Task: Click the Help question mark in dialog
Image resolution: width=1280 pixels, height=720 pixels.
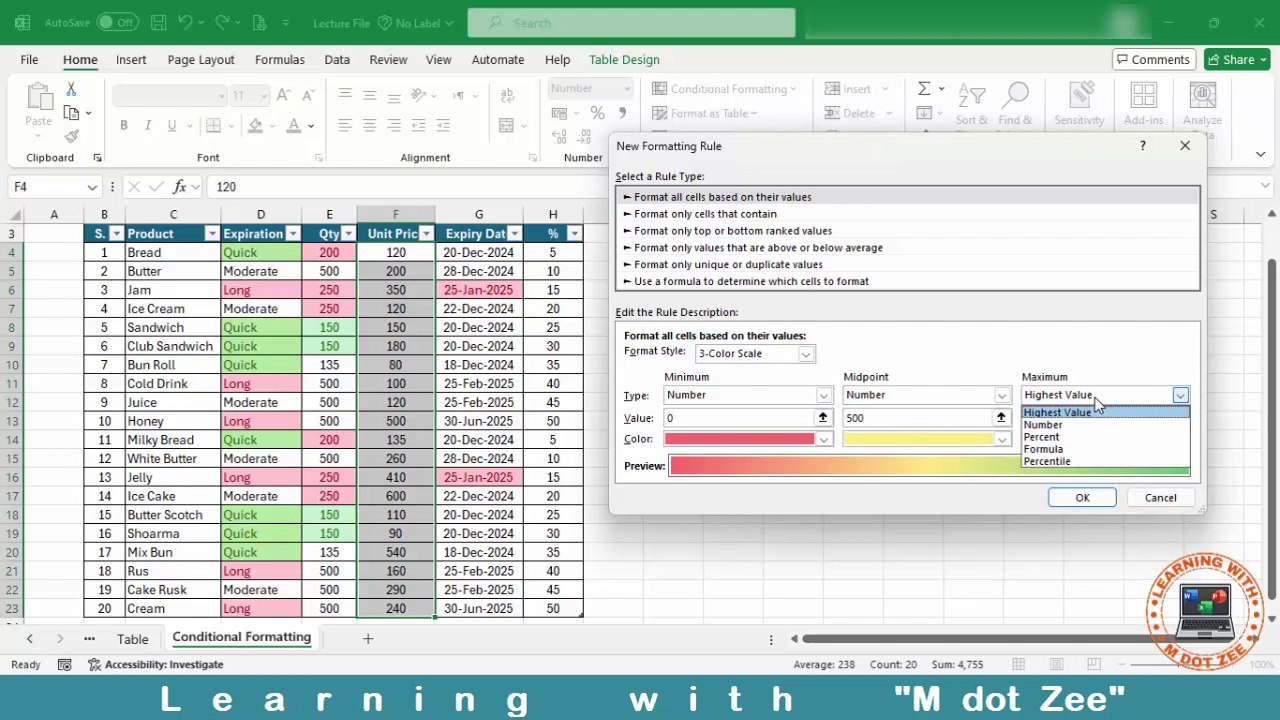Action: coord(1142,146)
